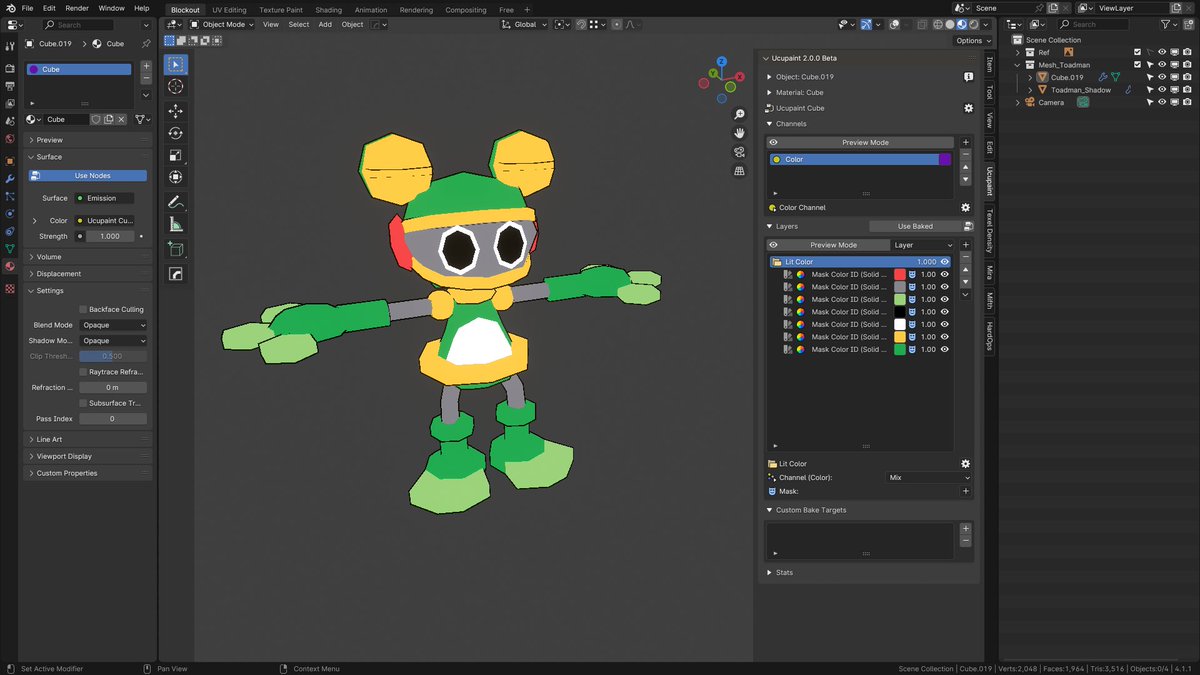The width and height of the screenshot is (1200, 675).
Task: Activate the Add Cube tool
Action: click(176, 249)
